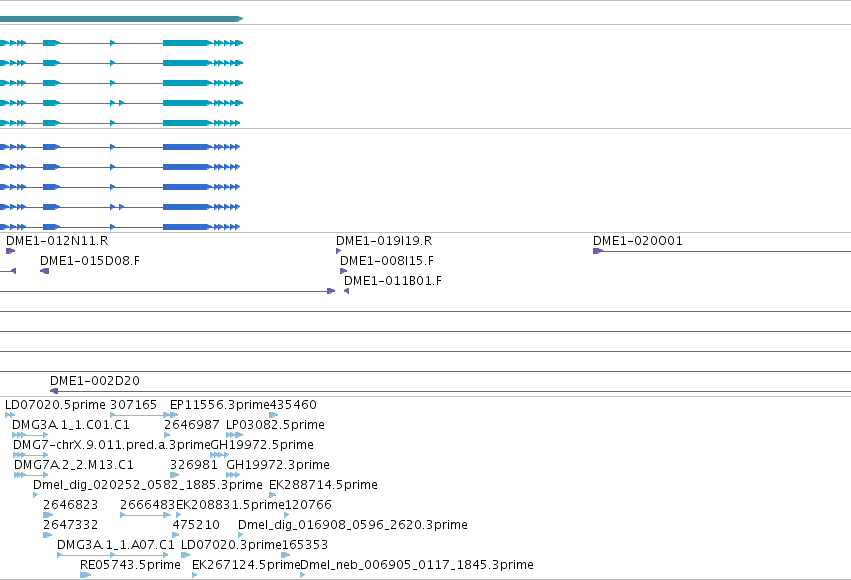Select the blue arrow glyph under 165353
The image size is (851, 580).
pyautogui.click(x=286, y=555)
